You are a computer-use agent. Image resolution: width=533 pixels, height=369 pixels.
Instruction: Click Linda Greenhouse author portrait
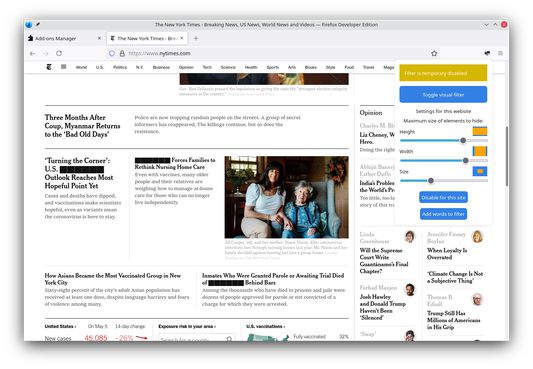click(x=410, y=236)
